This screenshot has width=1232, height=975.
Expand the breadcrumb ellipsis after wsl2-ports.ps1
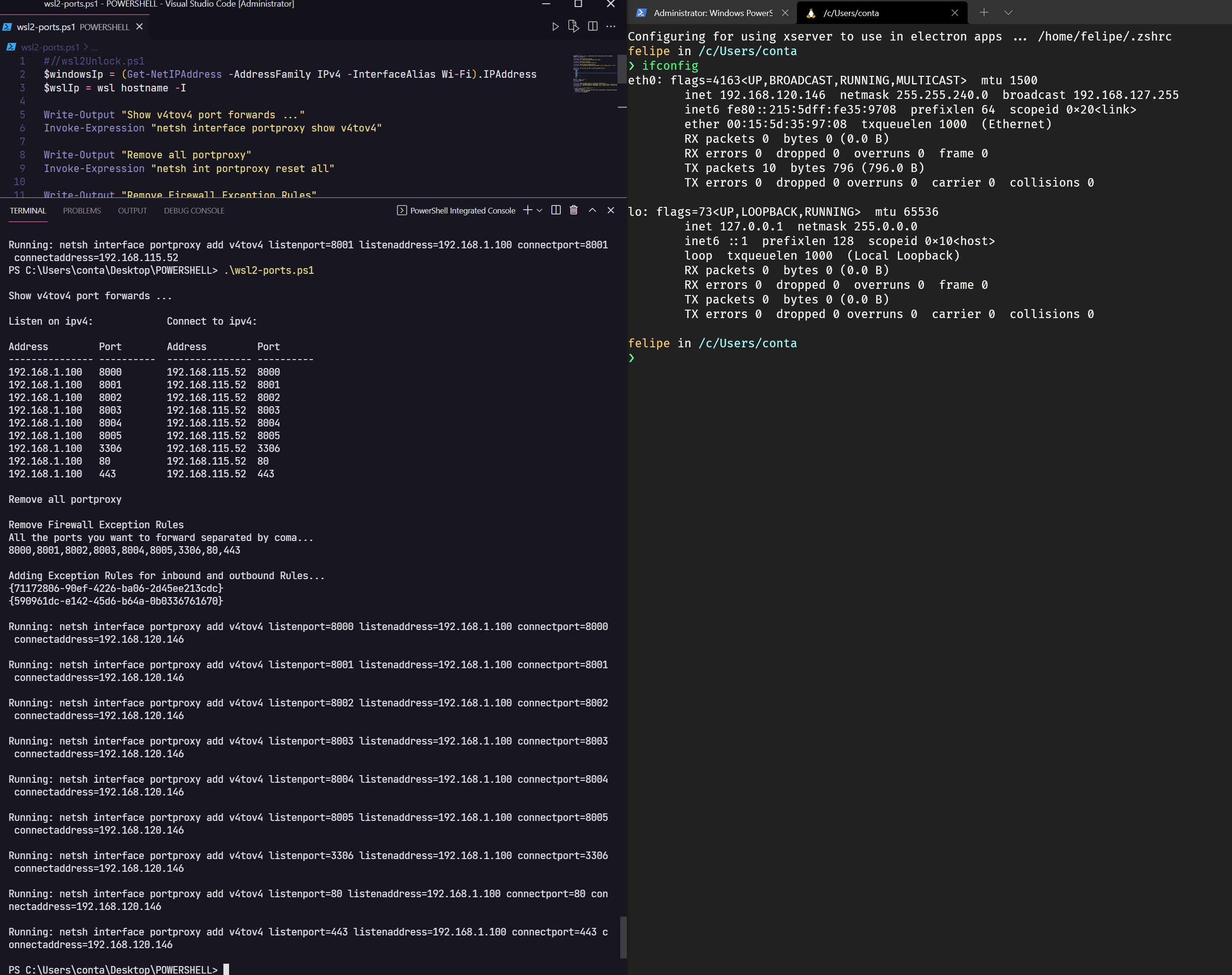95,48
